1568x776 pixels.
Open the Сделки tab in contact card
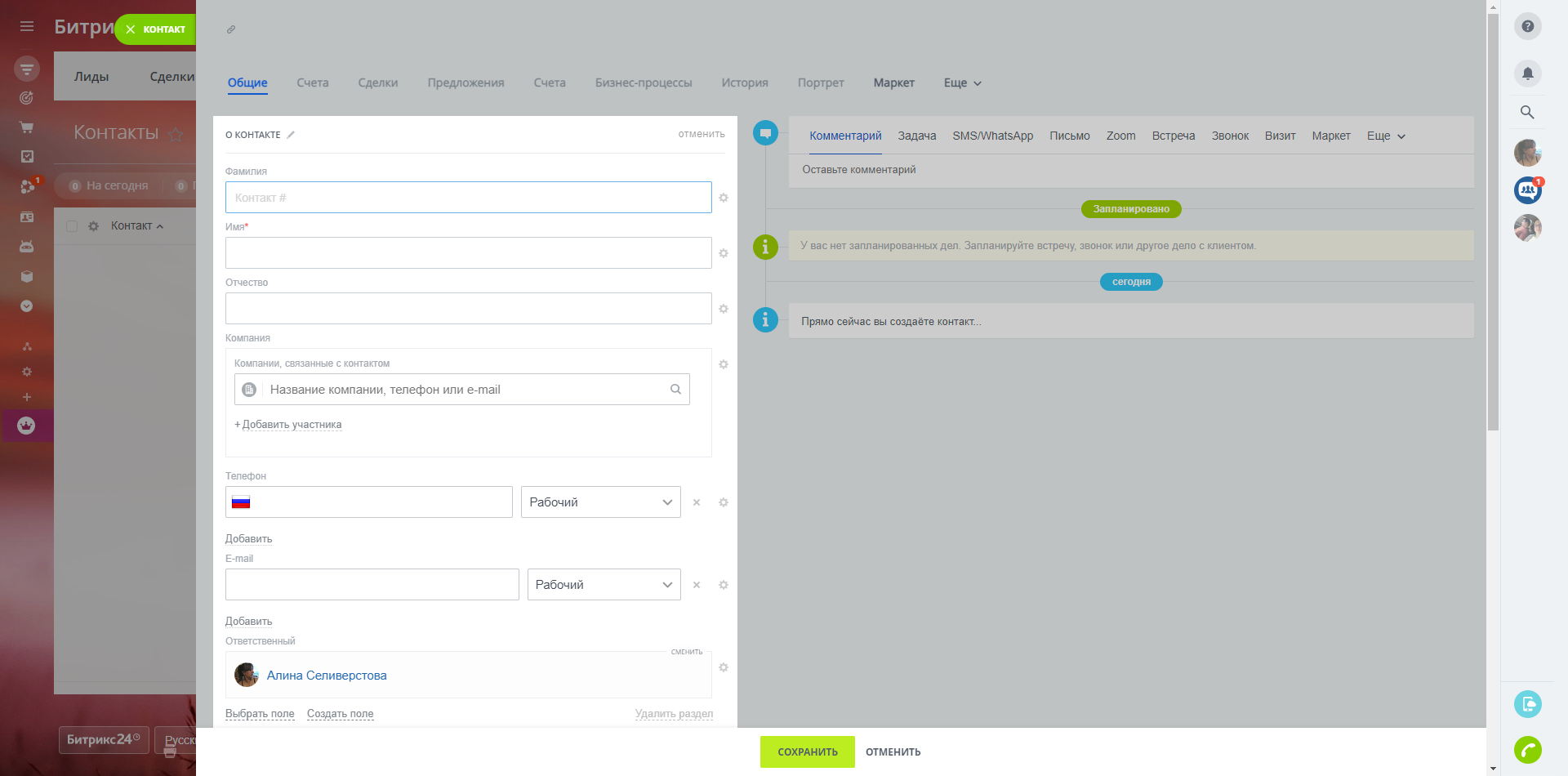pyautogui.click(x=378, y=83)
